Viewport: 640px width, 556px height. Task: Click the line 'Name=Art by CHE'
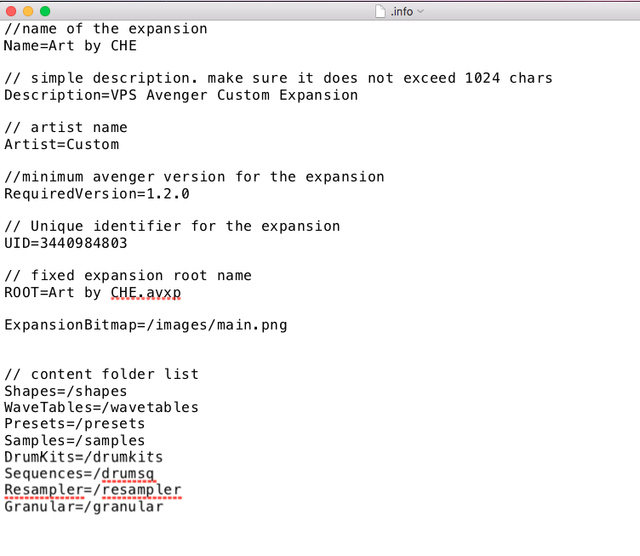[x=70, y=46]
